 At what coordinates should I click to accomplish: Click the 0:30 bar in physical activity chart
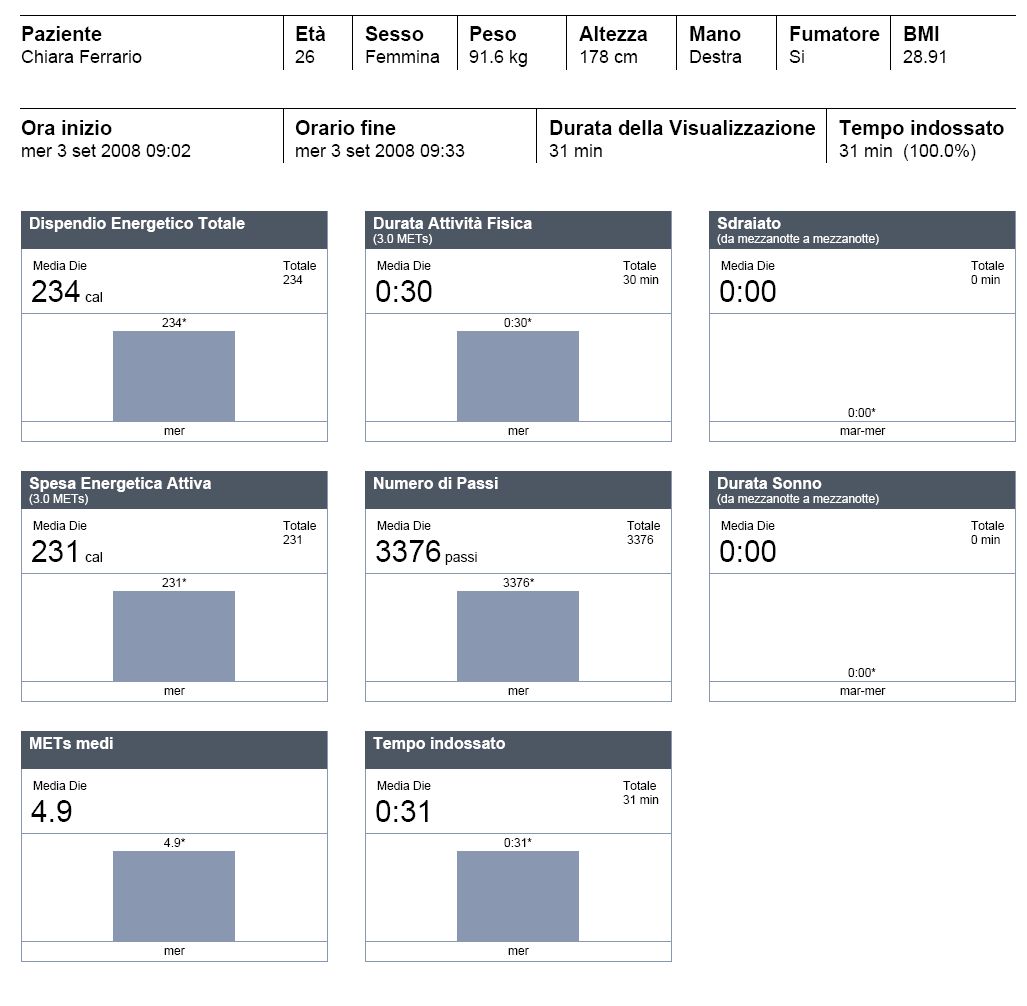[518, 376]
